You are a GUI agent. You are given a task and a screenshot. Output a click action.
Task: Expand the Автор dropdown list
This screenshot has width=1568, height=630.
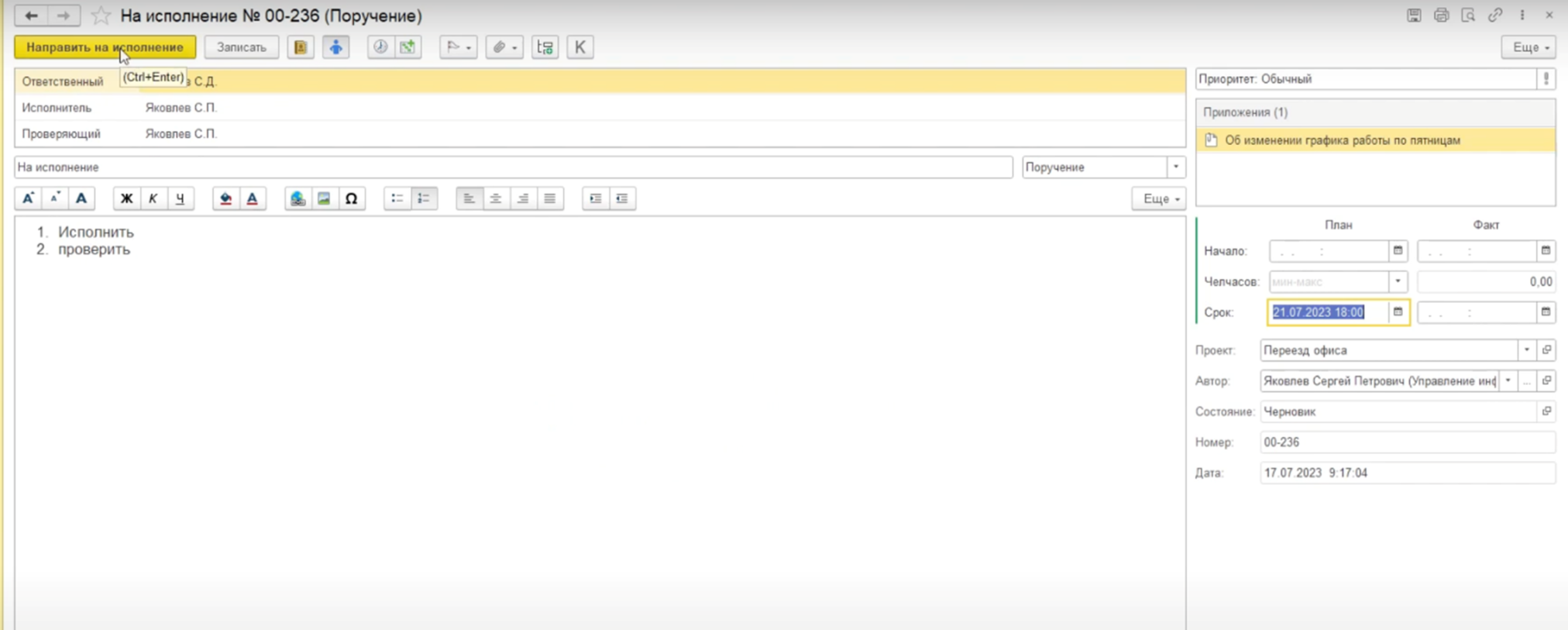click(1508, 381)
